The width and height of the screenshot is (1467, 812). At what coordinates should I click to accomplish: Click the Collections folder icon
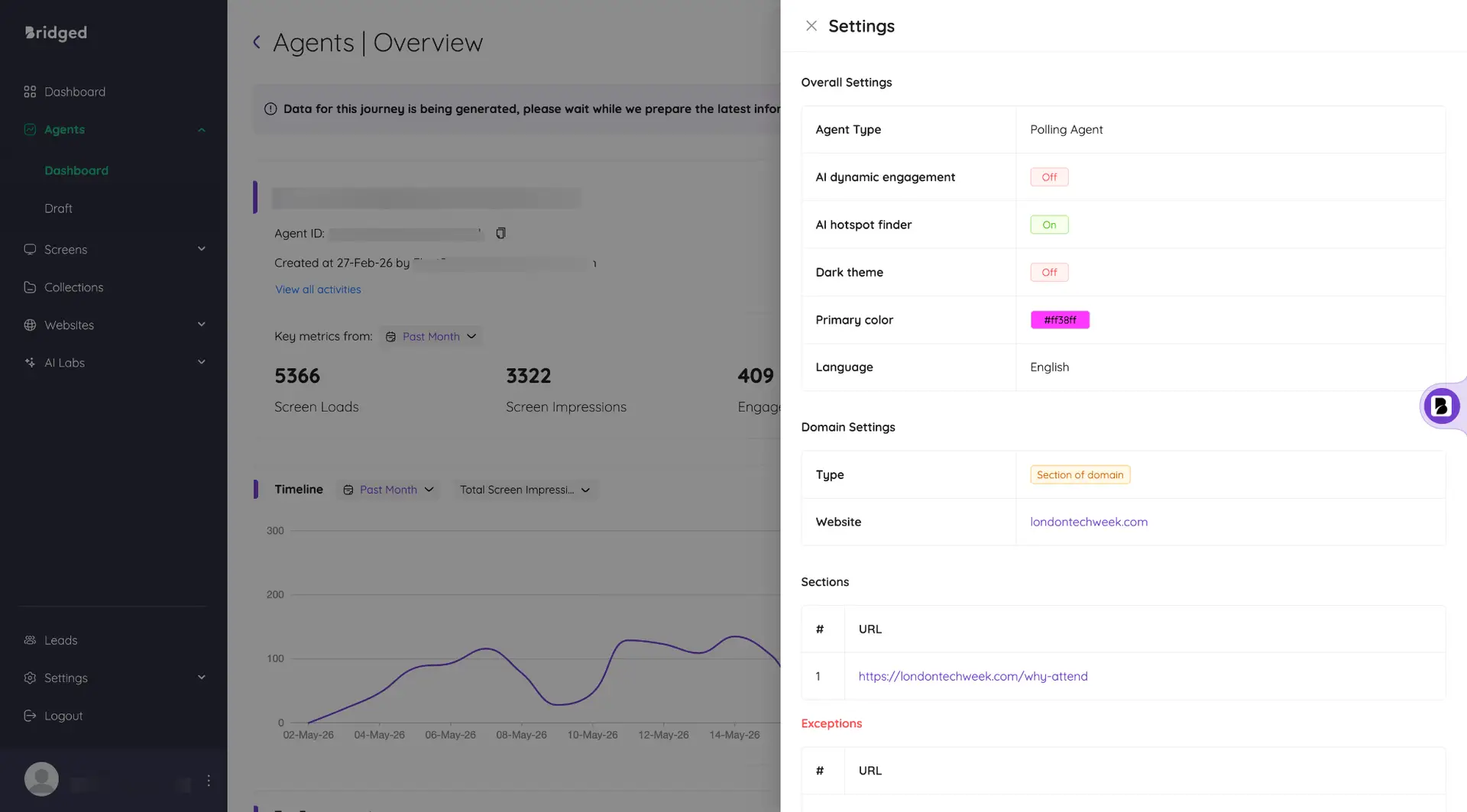[30, 287]
